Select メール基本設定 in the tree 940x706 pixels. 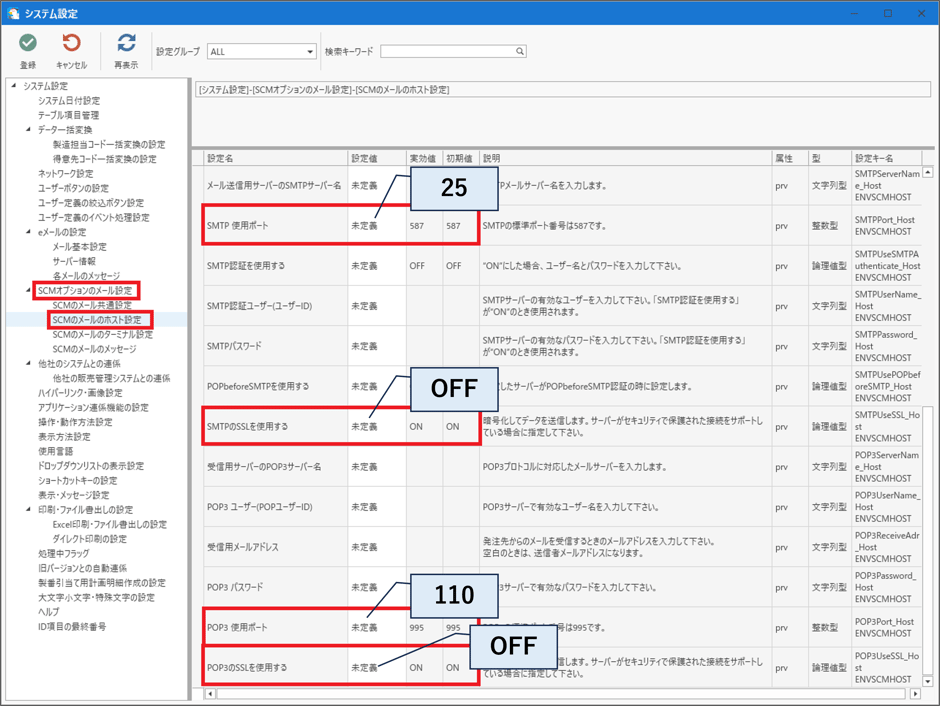click(80, 247)
